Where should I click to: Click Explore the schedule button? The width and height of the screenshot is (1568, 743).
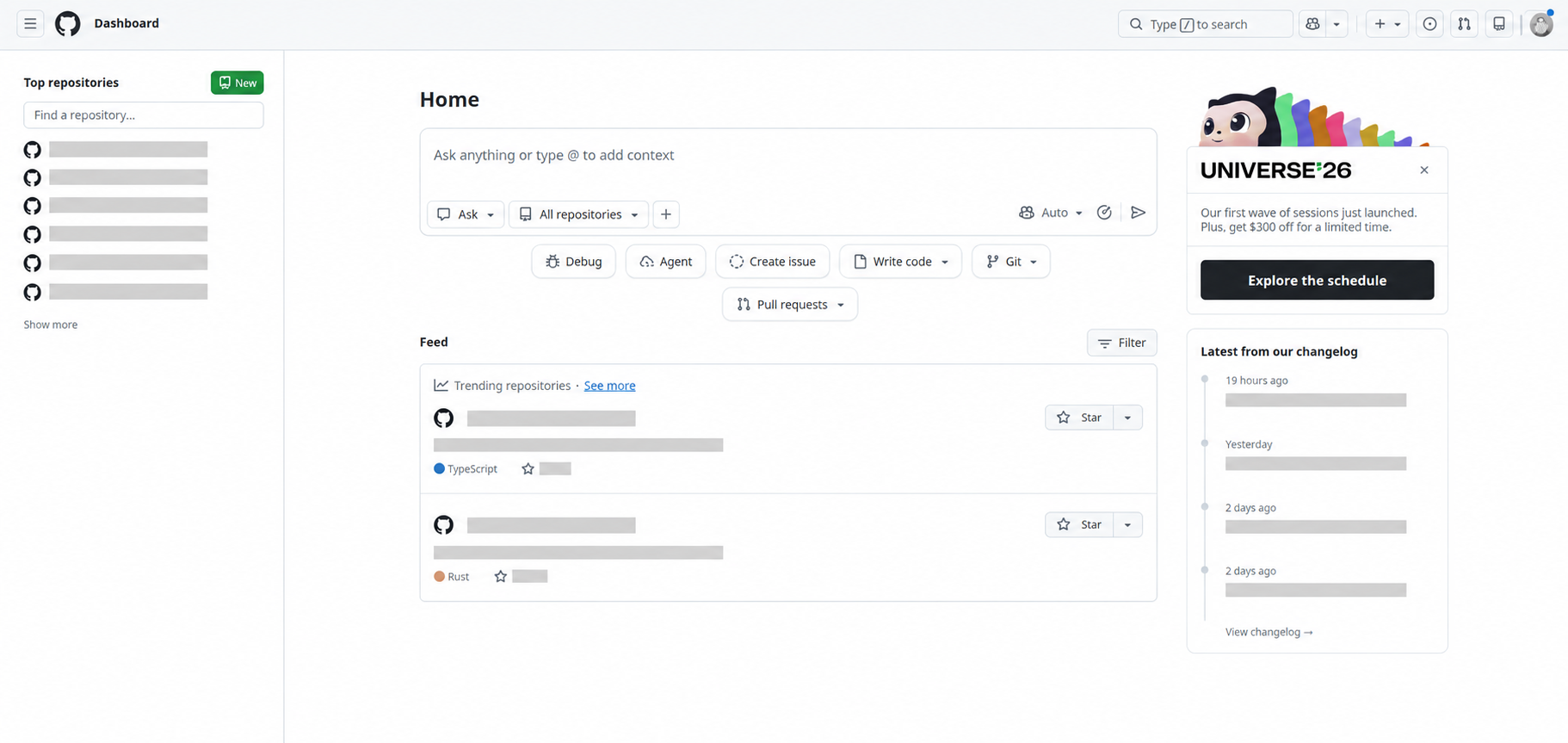pos(1317,281)
